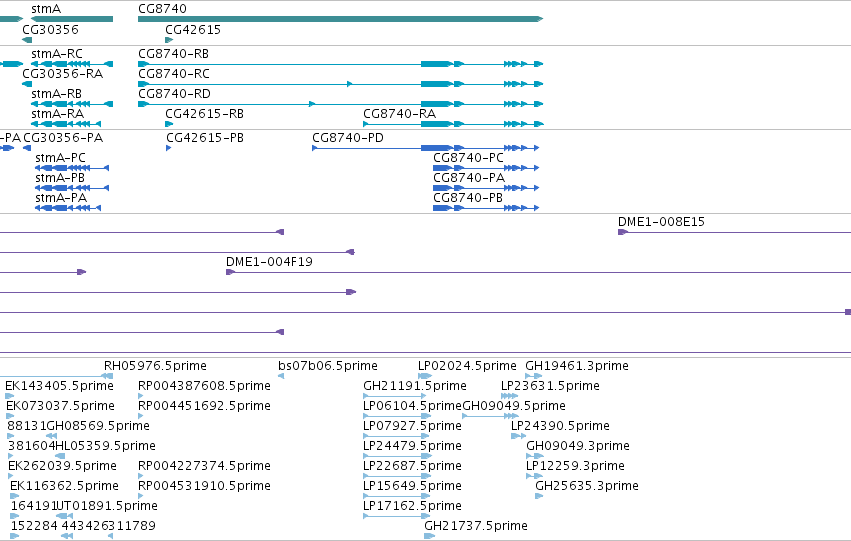Click the CG30356 gene arrow
Screen dimensions: 851x541
27,40
